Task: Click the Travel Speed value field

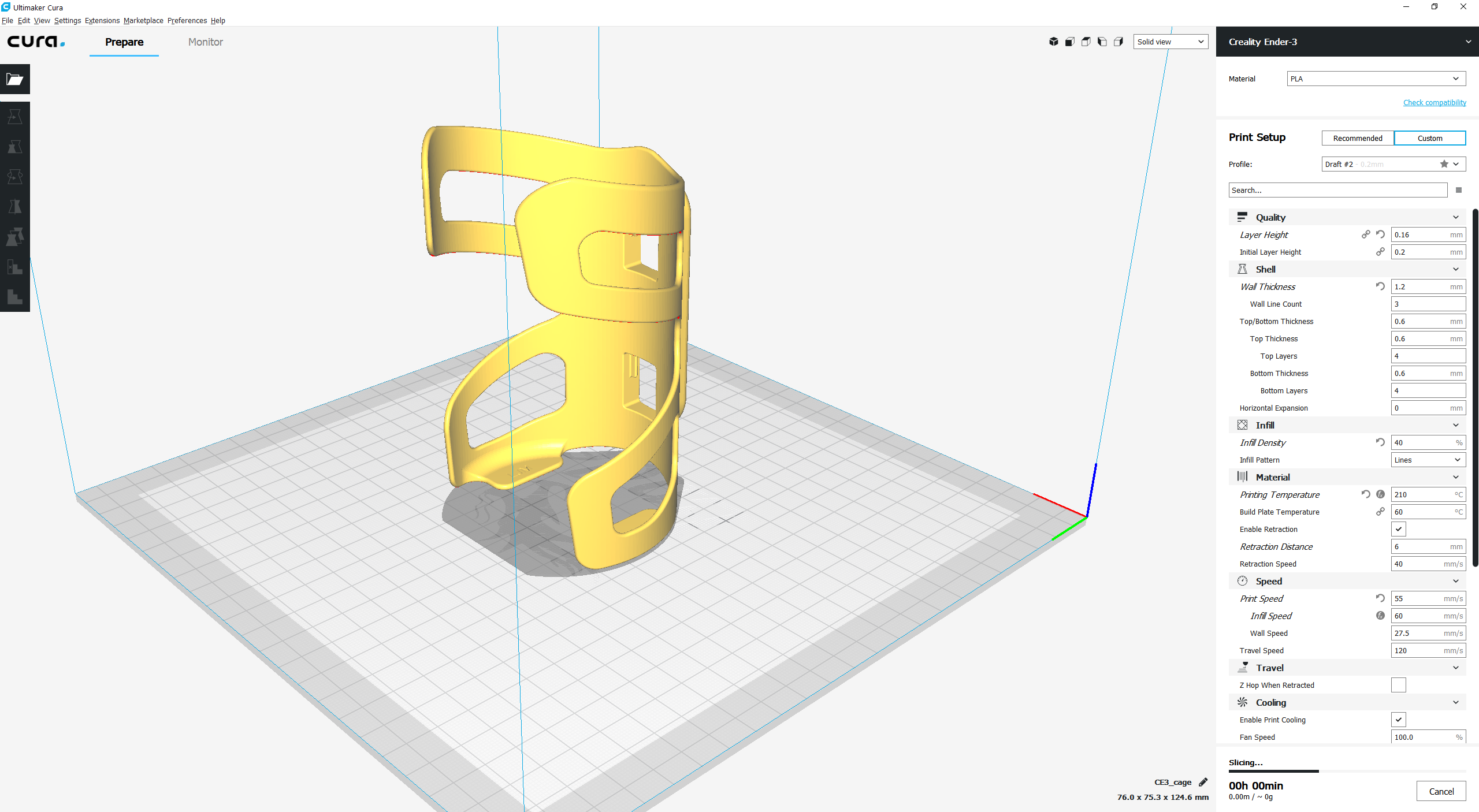Action: [1428, 650]
